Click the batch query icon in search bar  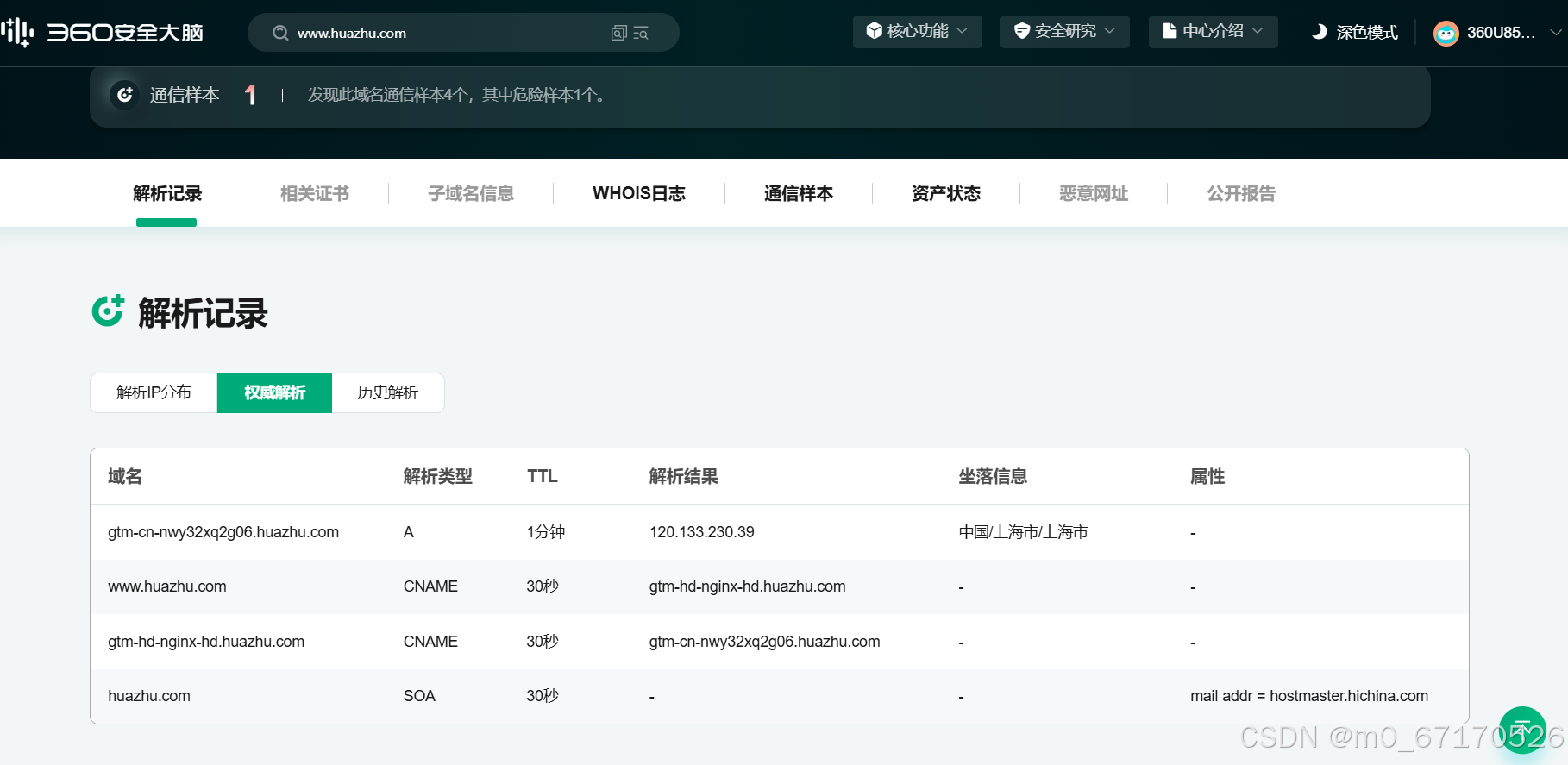coord(618,33)
